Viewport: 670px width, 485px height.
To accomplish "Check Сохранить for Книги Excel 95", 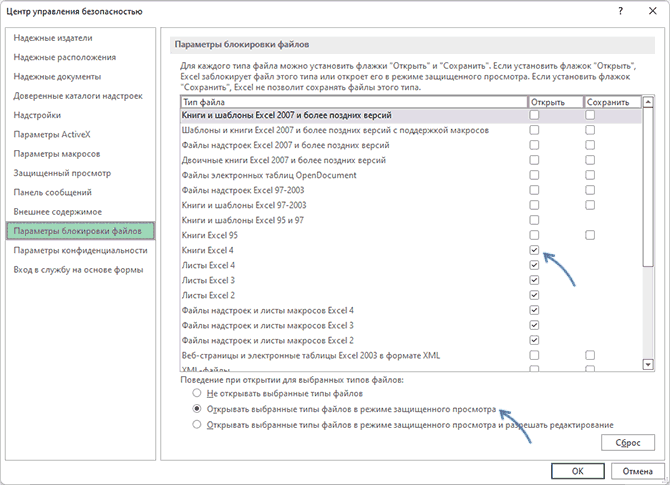I will pos(590,235).
